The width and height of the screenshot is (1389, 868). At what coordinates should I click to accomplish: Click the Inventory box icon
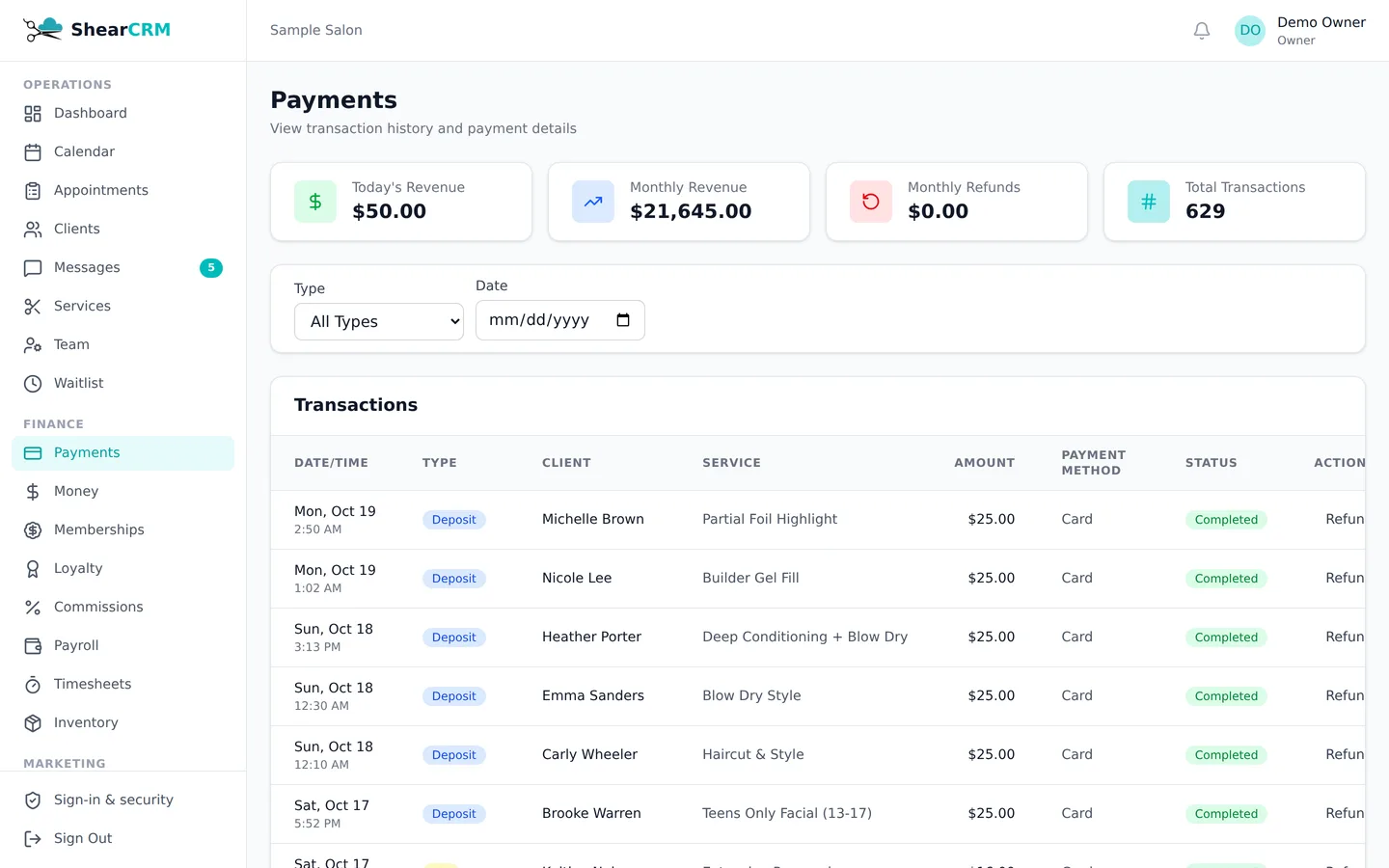tap(33, 723)
